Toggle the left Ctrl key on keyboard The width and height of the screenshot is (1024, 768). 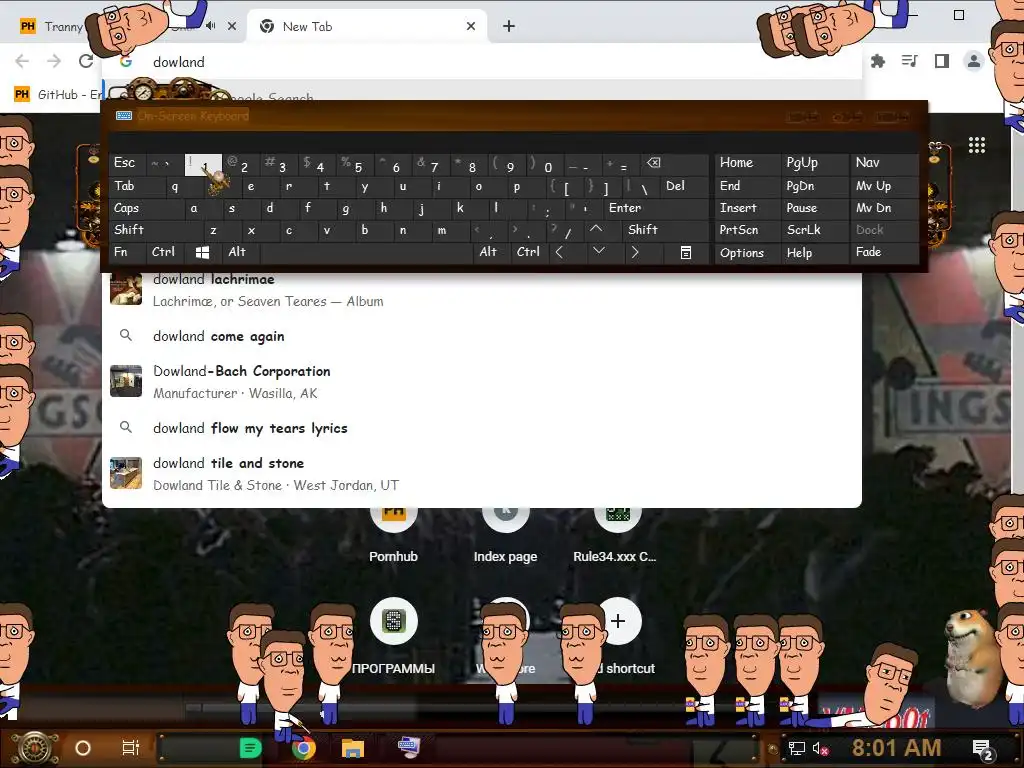[166, 252]
